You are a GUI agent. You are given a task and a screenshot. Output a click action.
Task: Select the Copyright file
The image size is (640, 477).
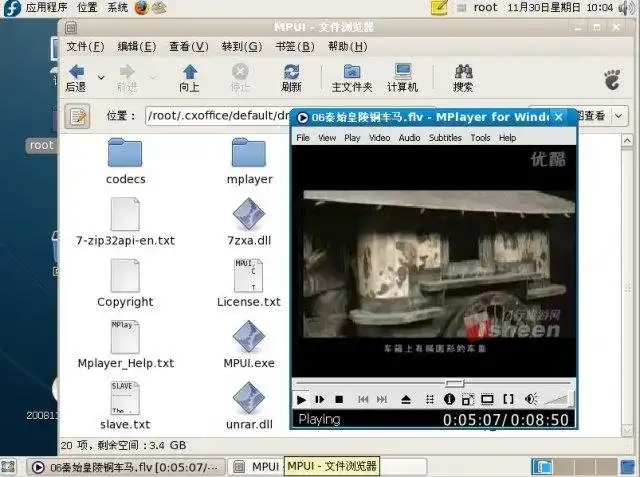[125, 284]
